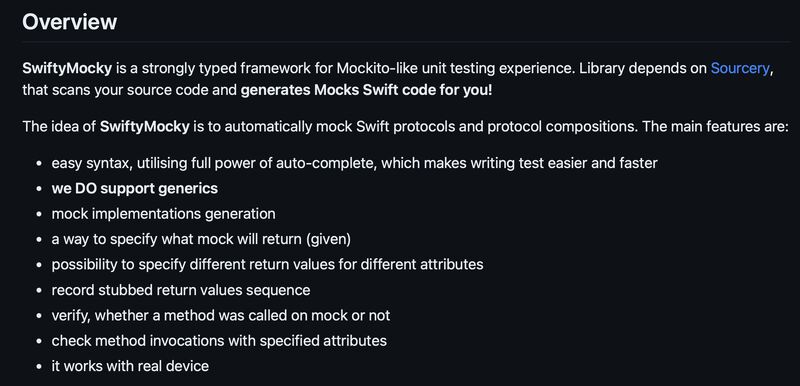
Task: Open the Sourcery link
Action: click(x=739, y=68)
